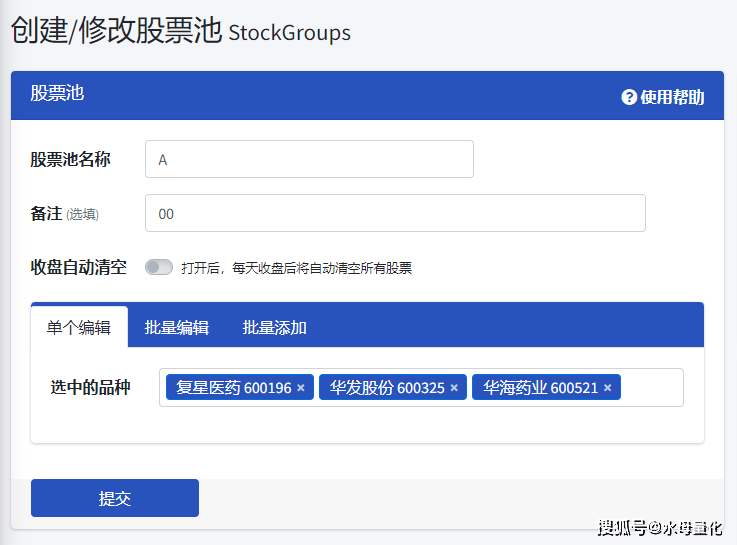The image size is (737, 545).
Task: Select the 华海药业 600521 tag text
Action: [x=541, y=388]
